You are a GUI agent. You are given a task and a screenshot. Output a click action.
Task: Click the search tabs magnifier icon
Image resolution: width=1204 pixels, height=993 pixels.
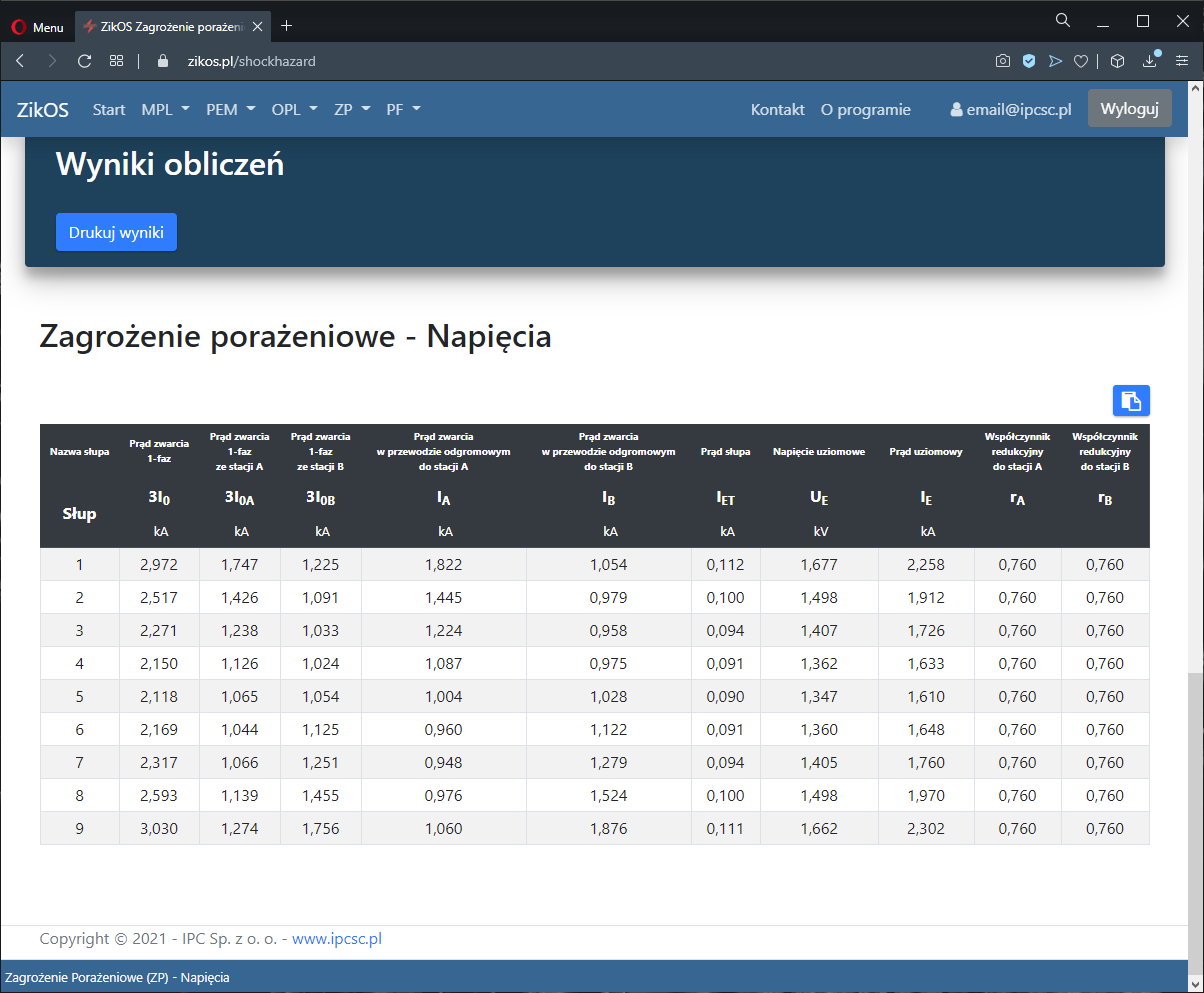pos(1063,20)
